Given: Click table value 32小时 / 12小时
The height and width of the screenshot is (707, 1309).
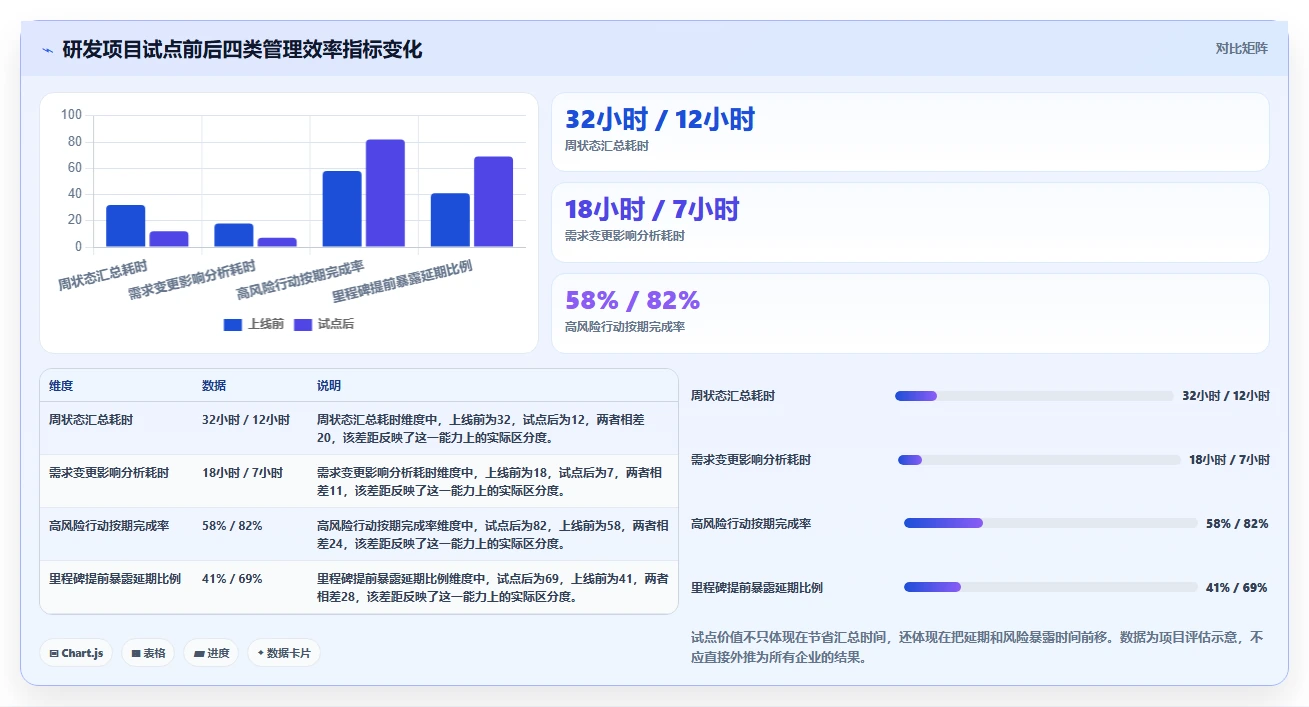Looking at the screenshot, I should [246, 420].
